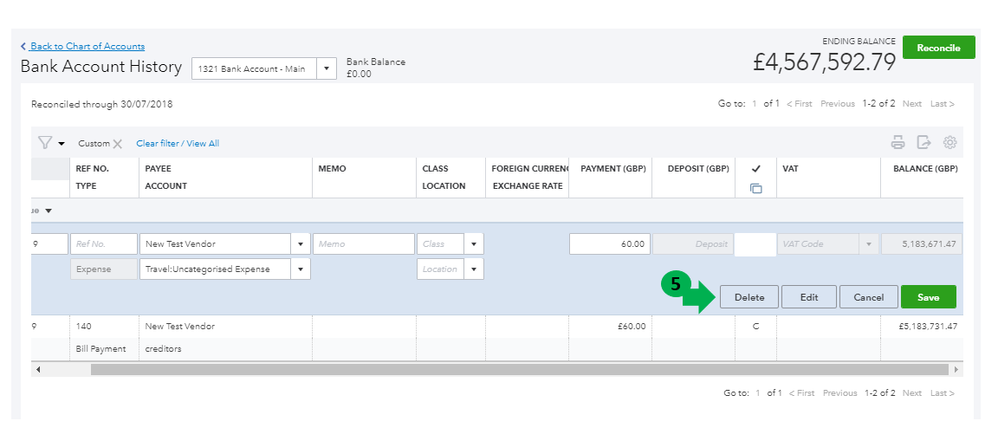998x441 pixels.
Task: Remove the Custom filter with X
Action: pyautogui.click(x=117, y=144)
